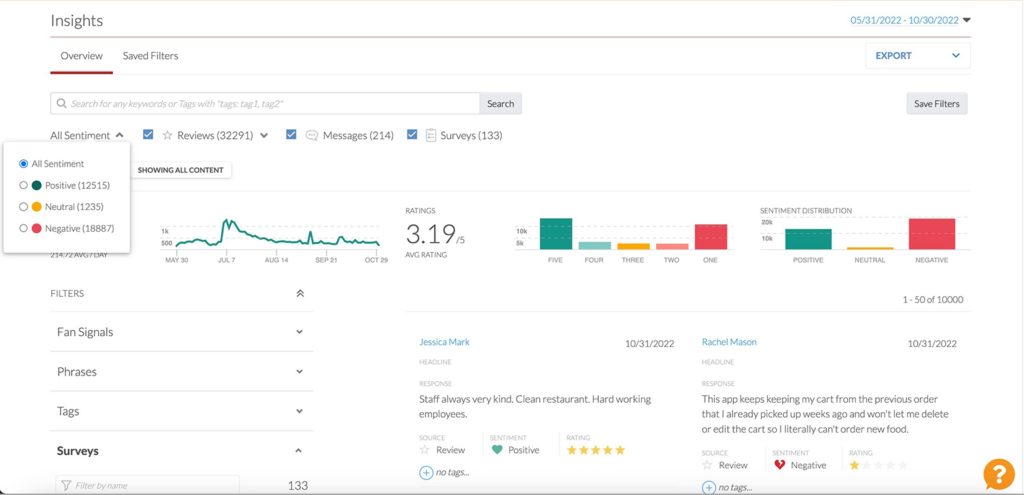Expand the Tags filter section
Screen dimensions: 1024x495
coord(182,411)
